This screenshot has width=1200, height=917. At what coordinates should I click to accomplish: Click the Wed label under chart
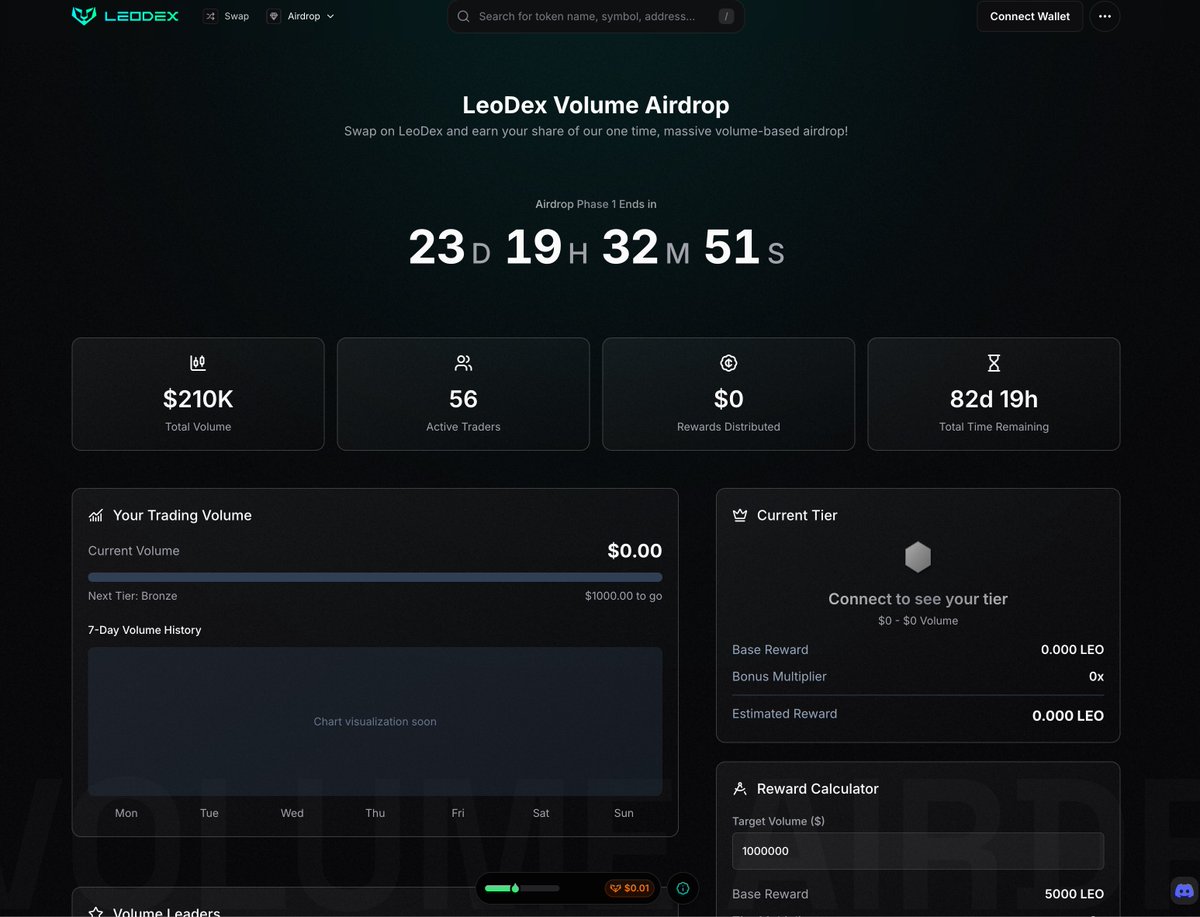click(292, 813)
